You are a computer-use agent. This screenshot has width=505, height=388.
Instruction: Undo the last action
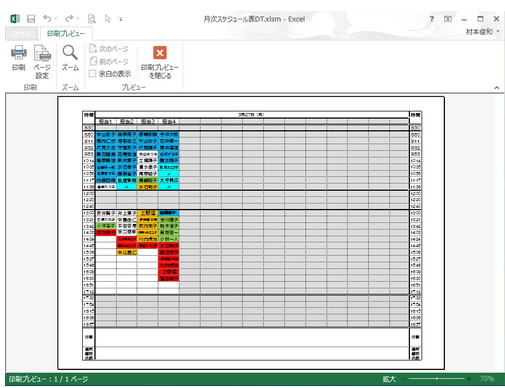(47, 19)
